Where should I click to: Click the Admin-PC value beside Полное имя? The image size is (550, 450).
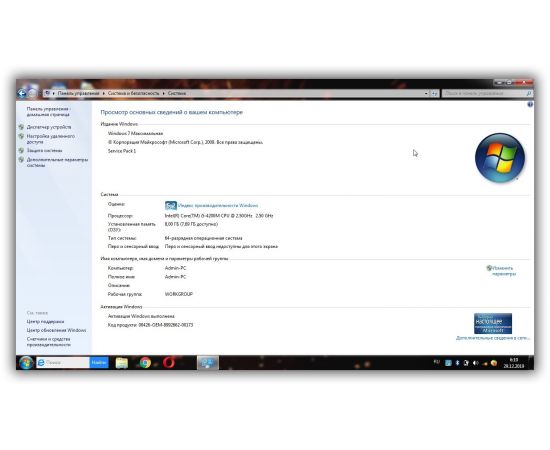(175, 277)
